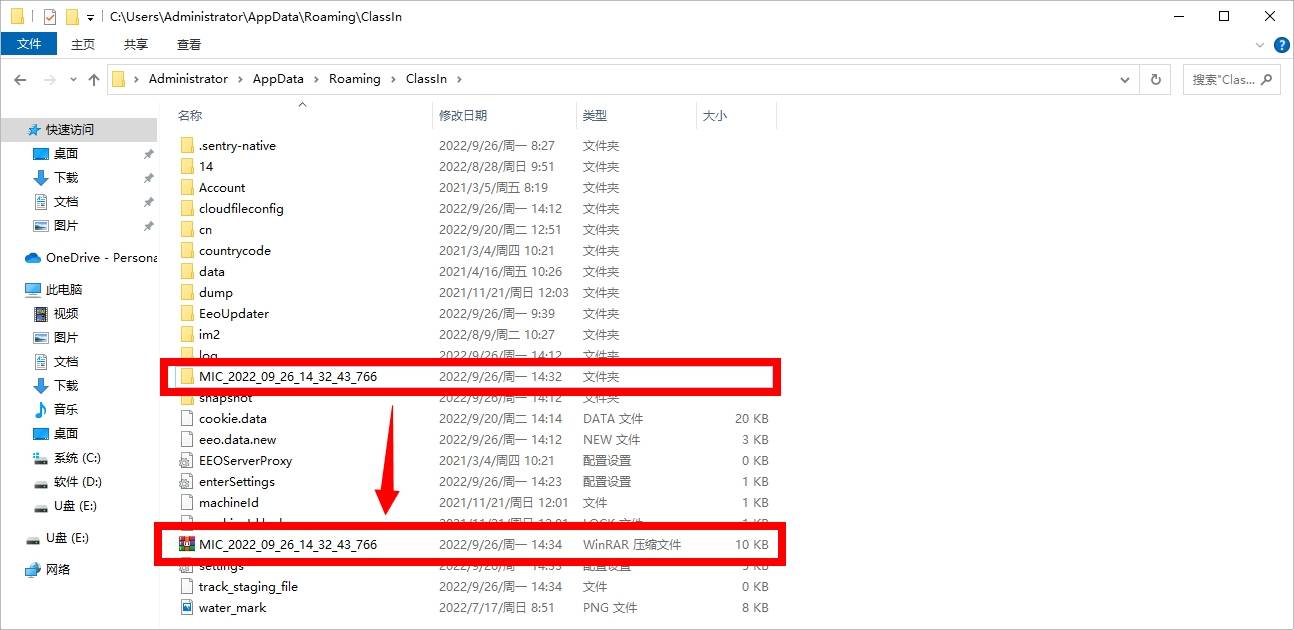Open the quick access toolbar customize dropdown
The image size is (1294, 630).
pos(90,17)
